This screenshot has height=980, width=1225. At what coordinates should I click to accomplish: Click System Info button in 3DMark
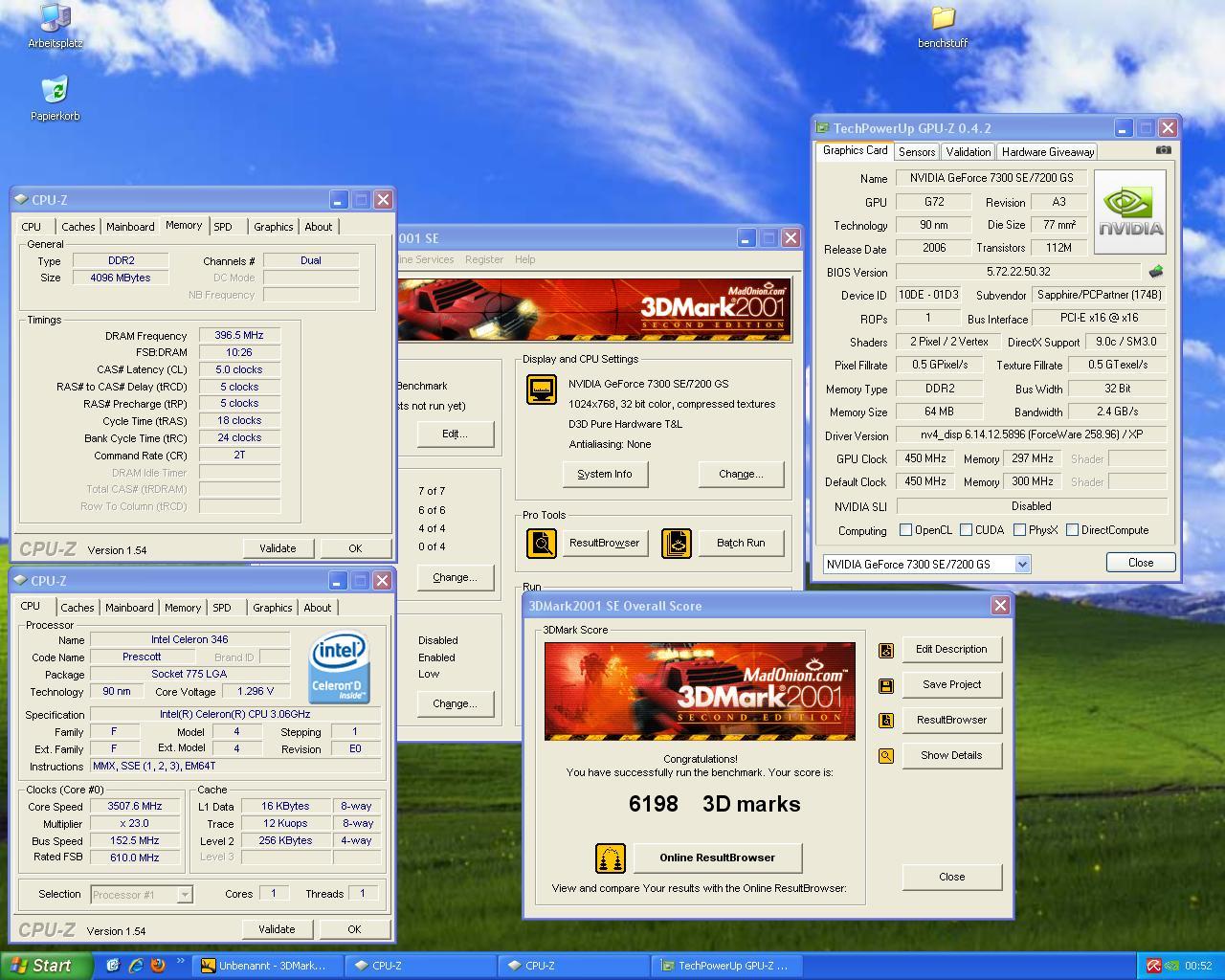tap(605, 474)
